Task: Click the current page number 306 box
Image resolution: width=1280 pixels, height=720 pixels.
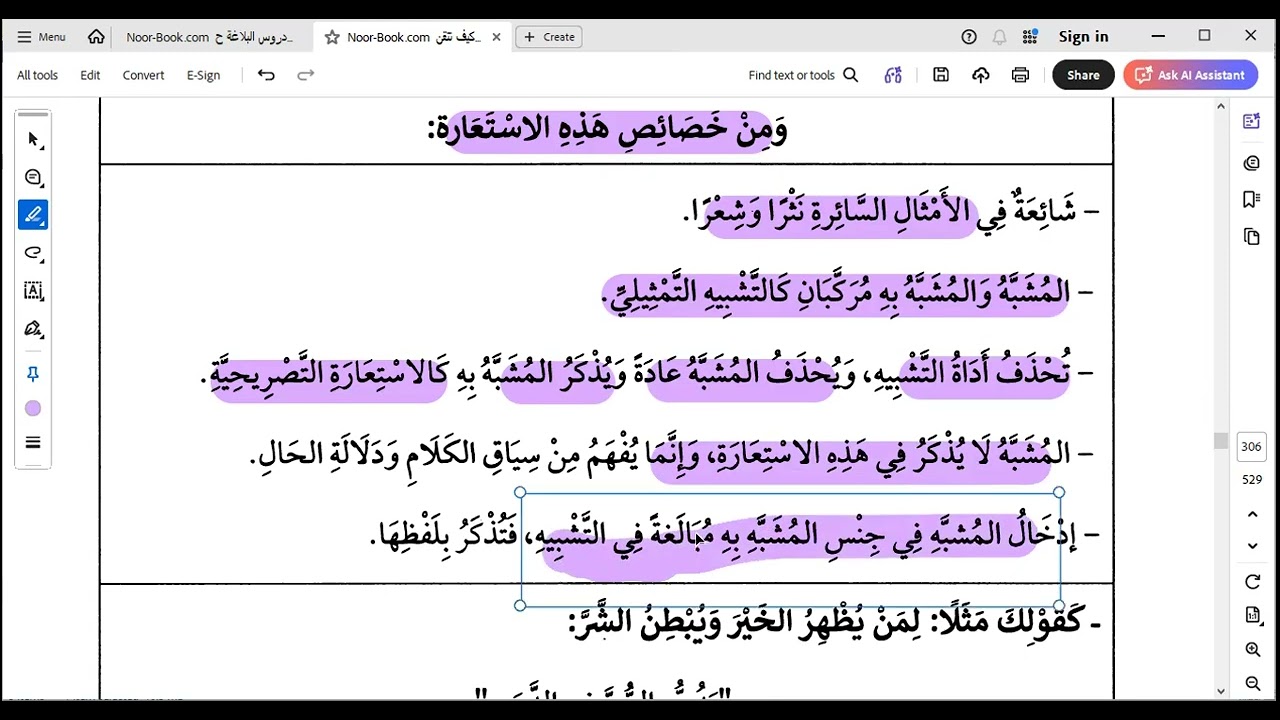Action: [x=1252, y=447]
